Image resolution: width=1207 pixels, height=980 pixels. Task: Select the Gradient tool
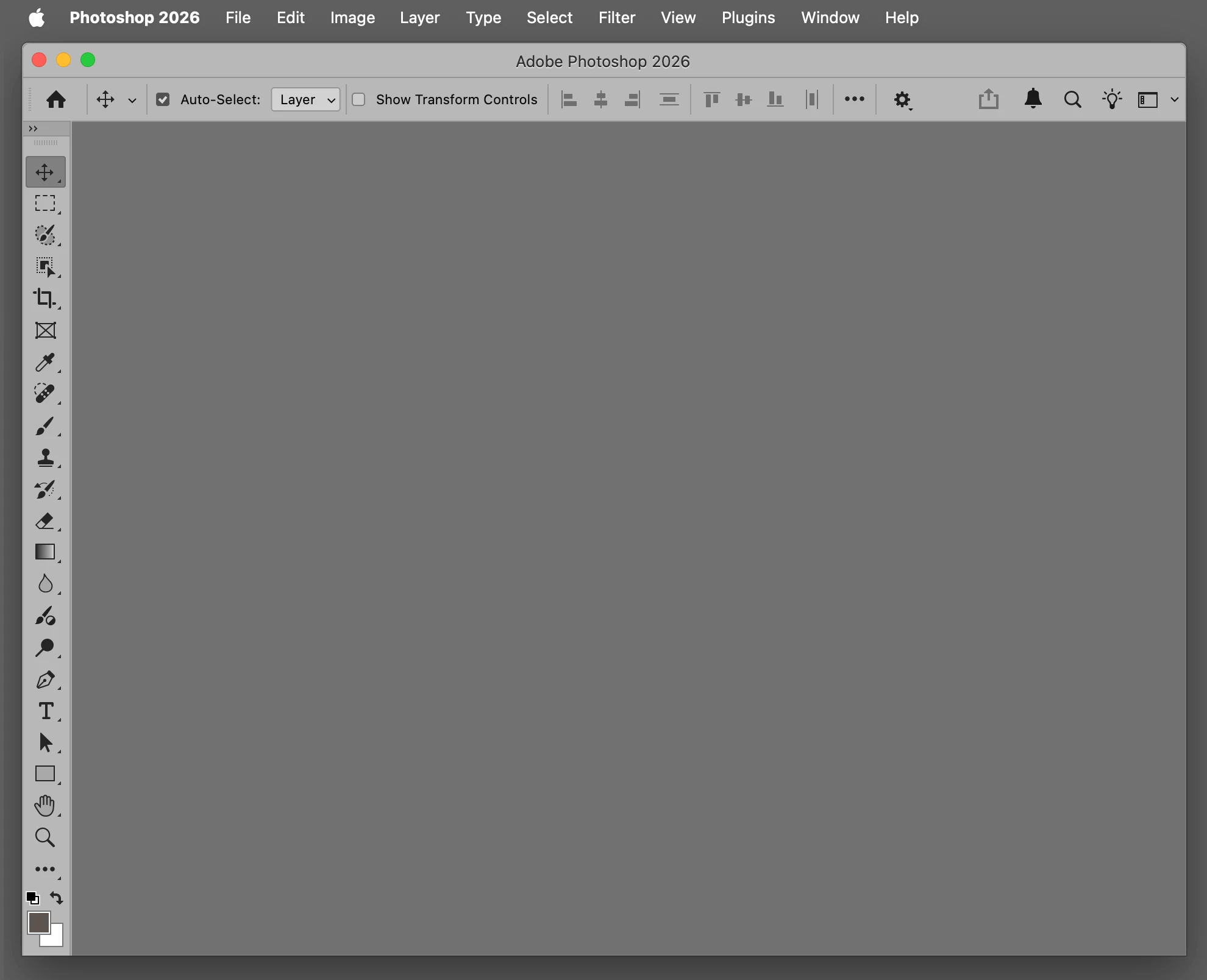coord(45,552)
